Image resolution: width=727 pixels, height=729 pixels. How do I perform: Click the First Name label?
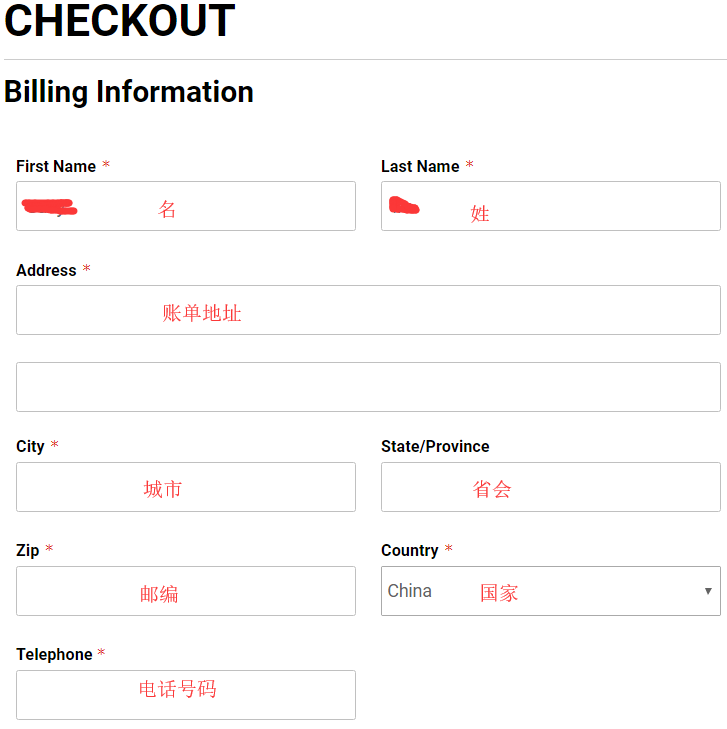56,166
